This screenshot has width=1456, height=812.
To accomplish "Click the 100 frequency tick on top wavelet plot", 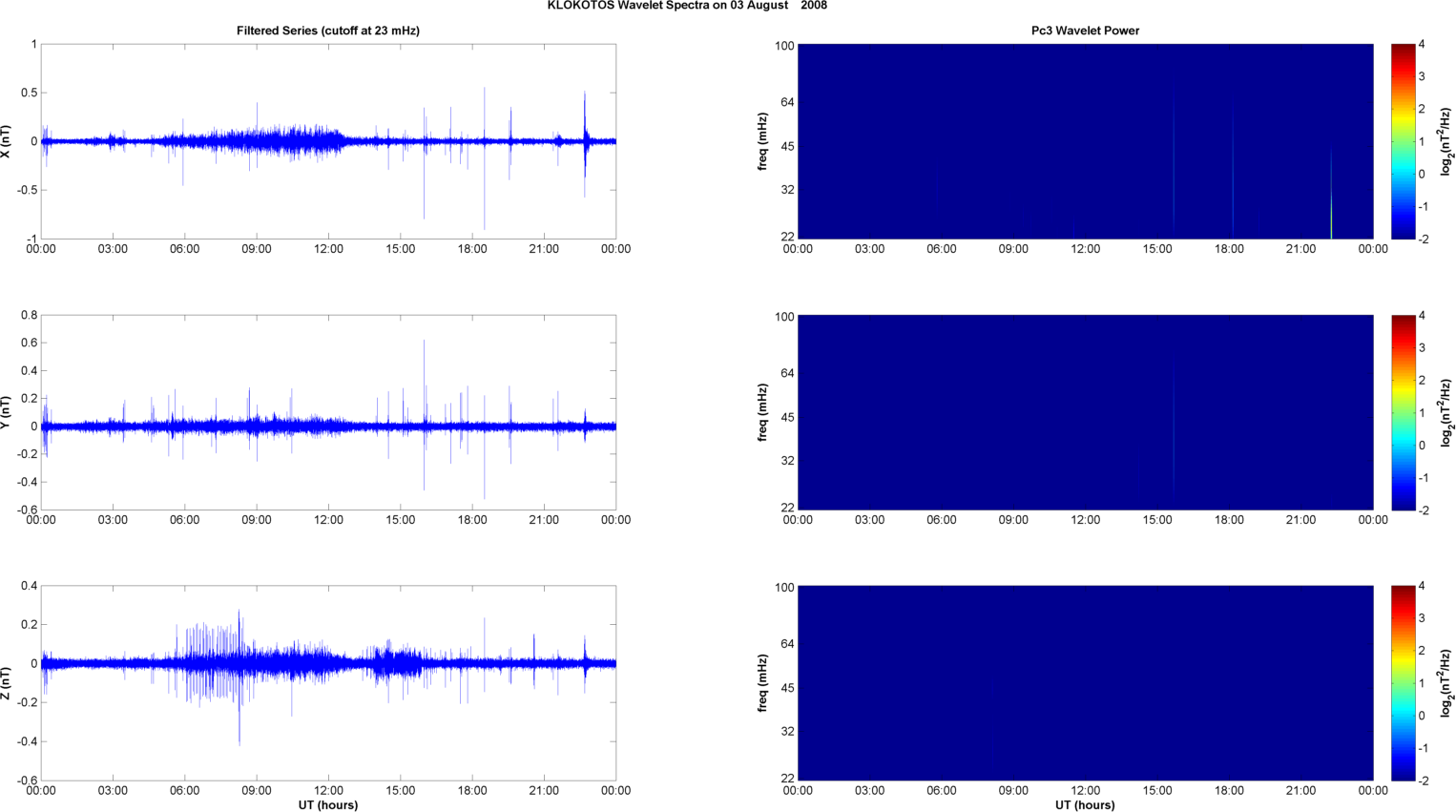I will coord(784,46).
